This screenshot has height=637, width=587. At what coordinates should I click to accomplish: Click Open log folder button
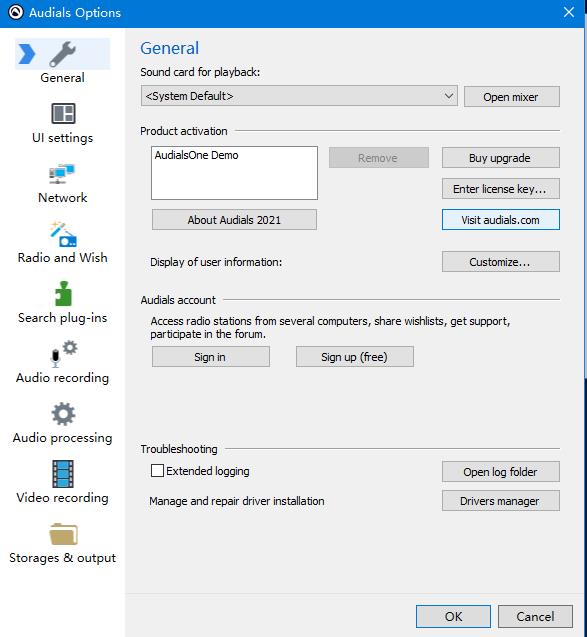point(500,472)
